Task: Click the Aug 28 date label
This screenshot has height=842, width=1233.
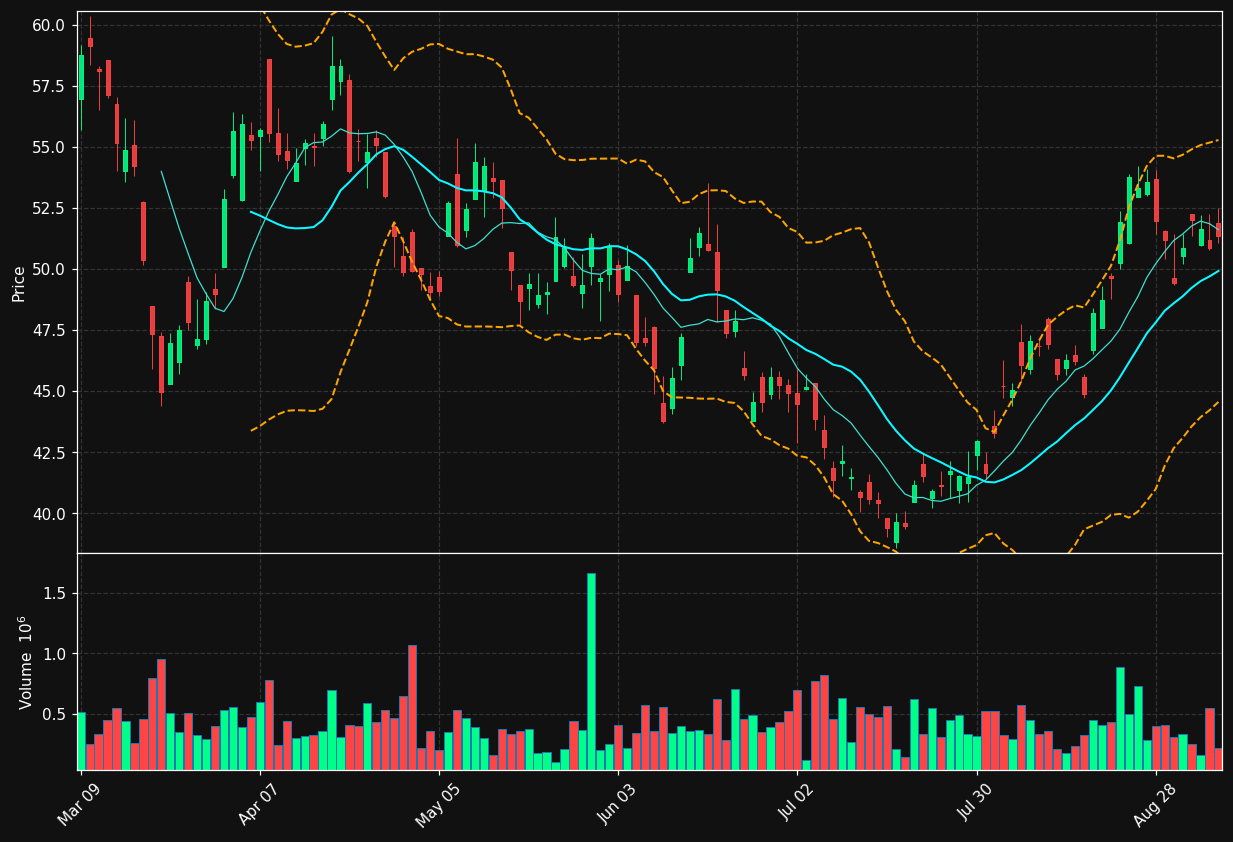Action: 1153,804
